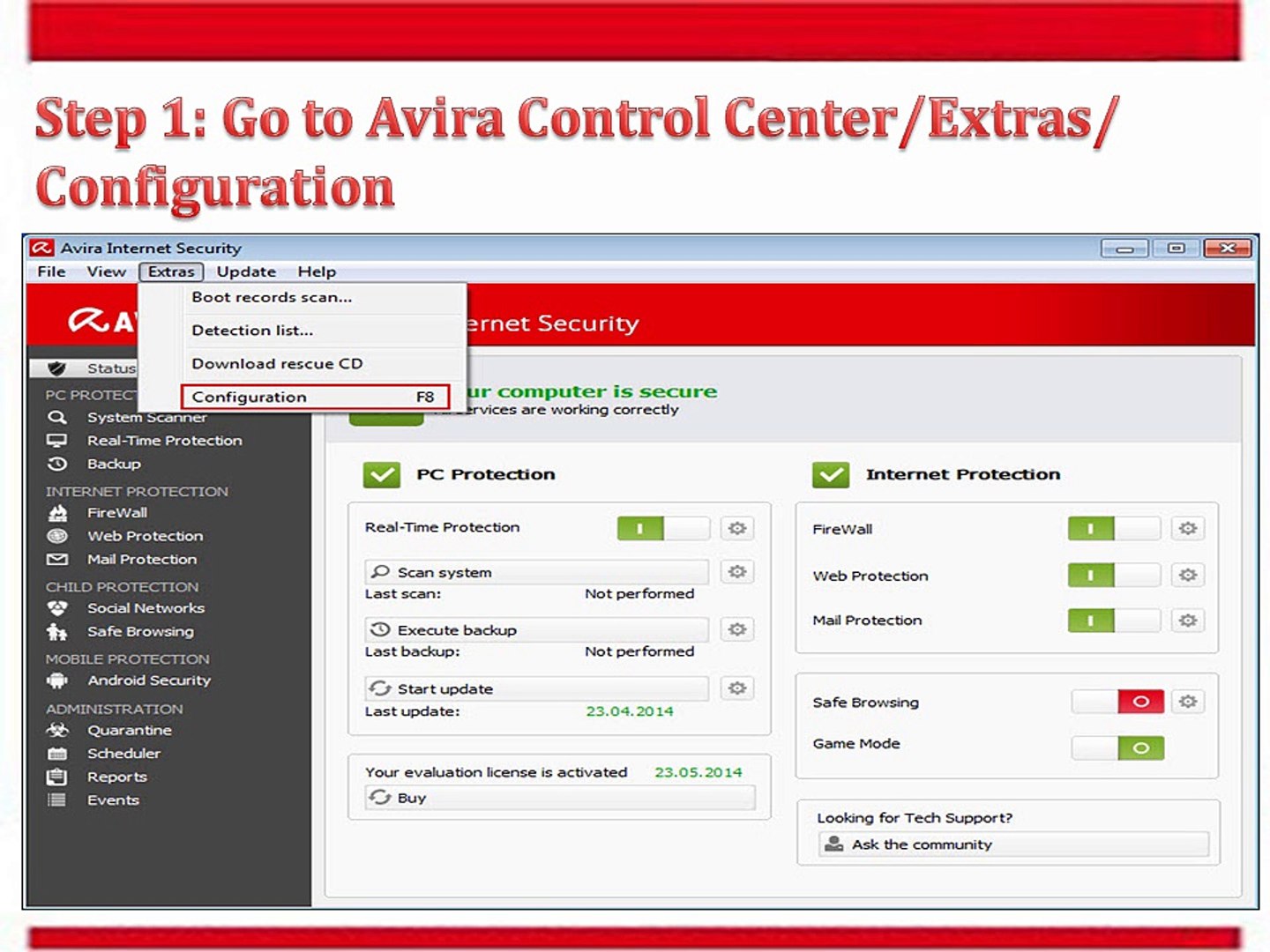Open Start update settings gear
The width and height of the screenshot is (1270, 952).
(x=737, y=688)
